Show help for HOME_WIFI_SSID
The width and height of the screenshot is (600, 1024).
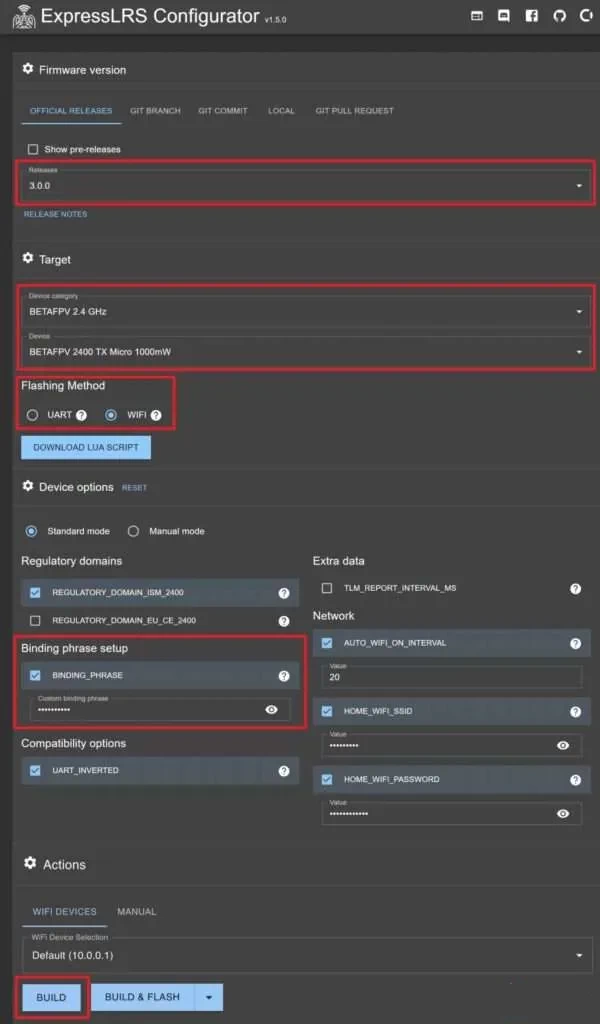coord(575,712)
